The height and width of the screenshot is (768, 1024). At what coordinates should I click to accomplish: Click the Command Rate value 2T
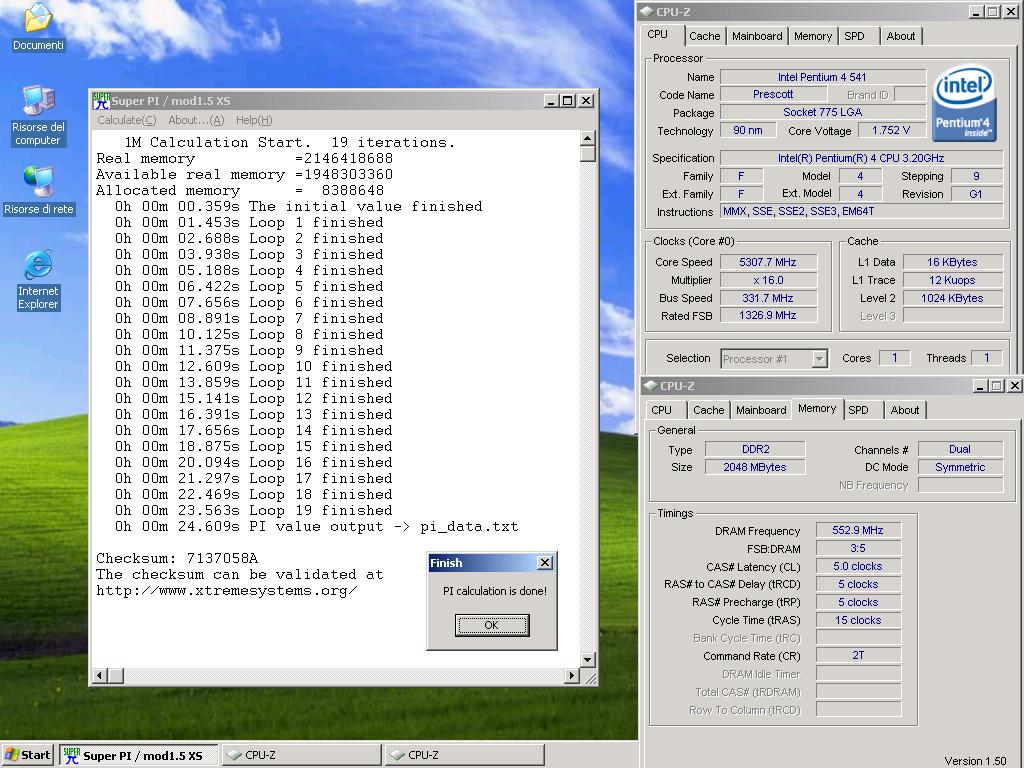(858, 656)
